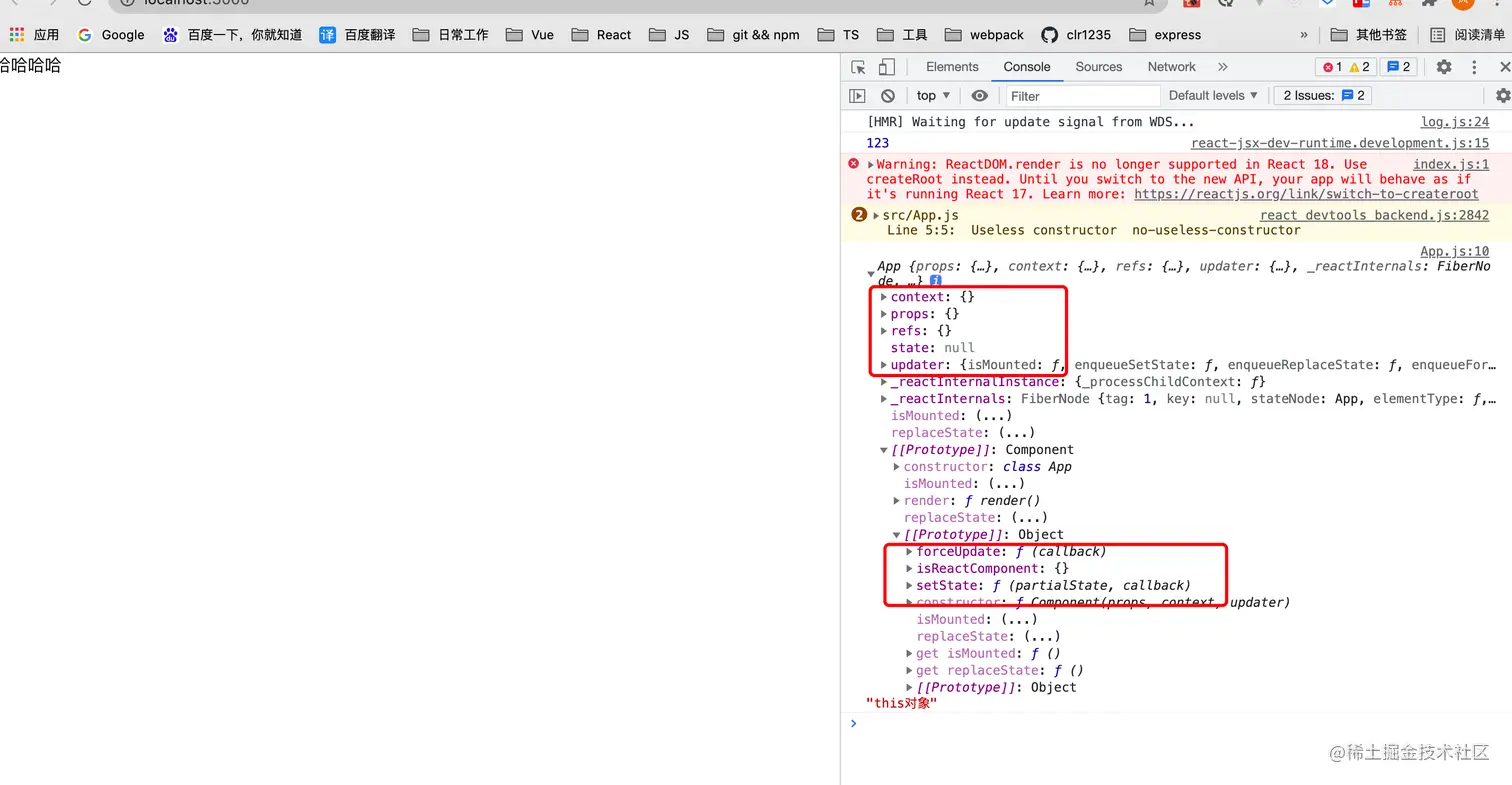The image size is (1512, 785).
Task: Collapse the [[Prototype]]: Component node
Action: point(884,450)
